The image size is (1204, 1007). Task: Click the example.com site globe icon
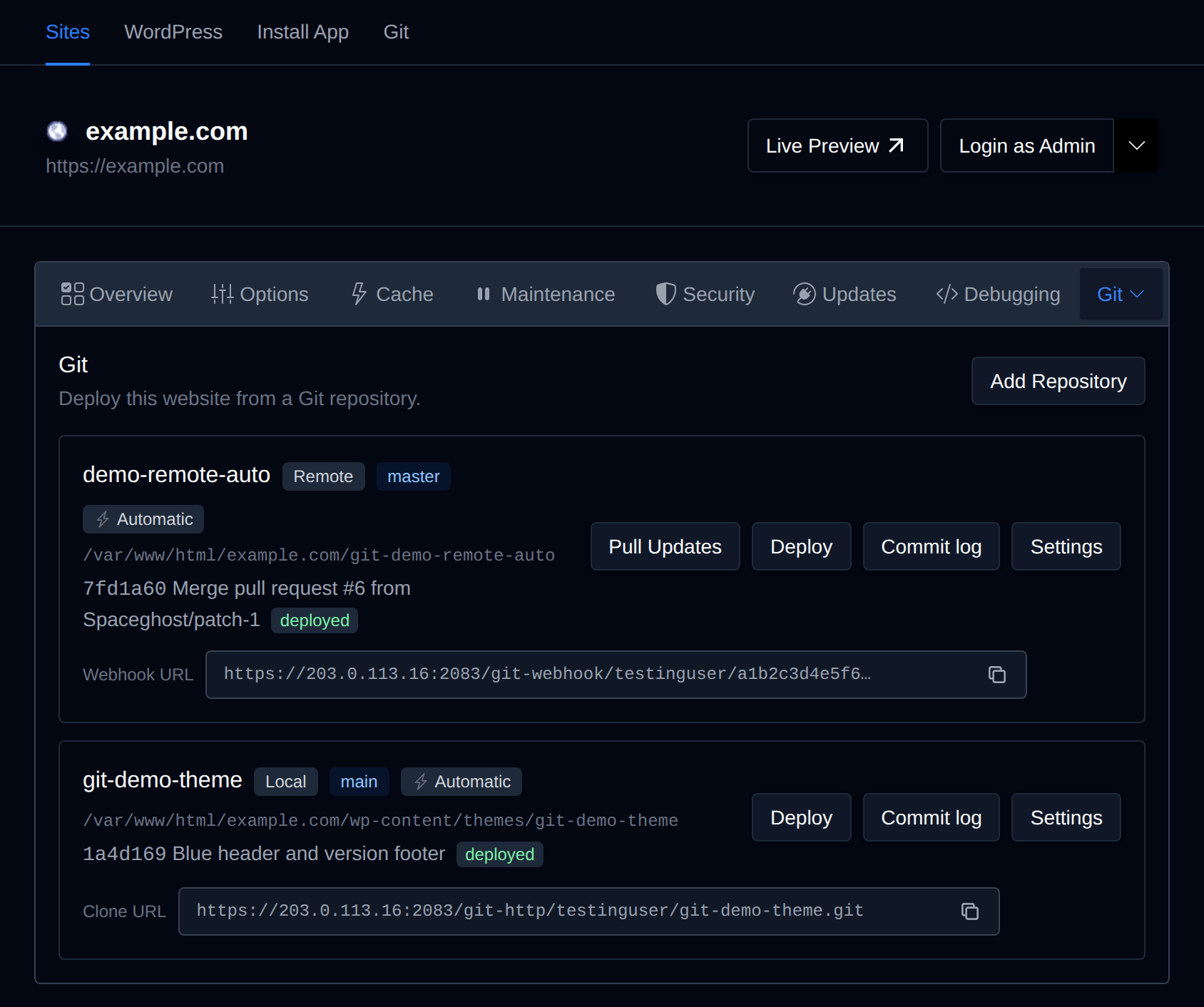point(57,131)
